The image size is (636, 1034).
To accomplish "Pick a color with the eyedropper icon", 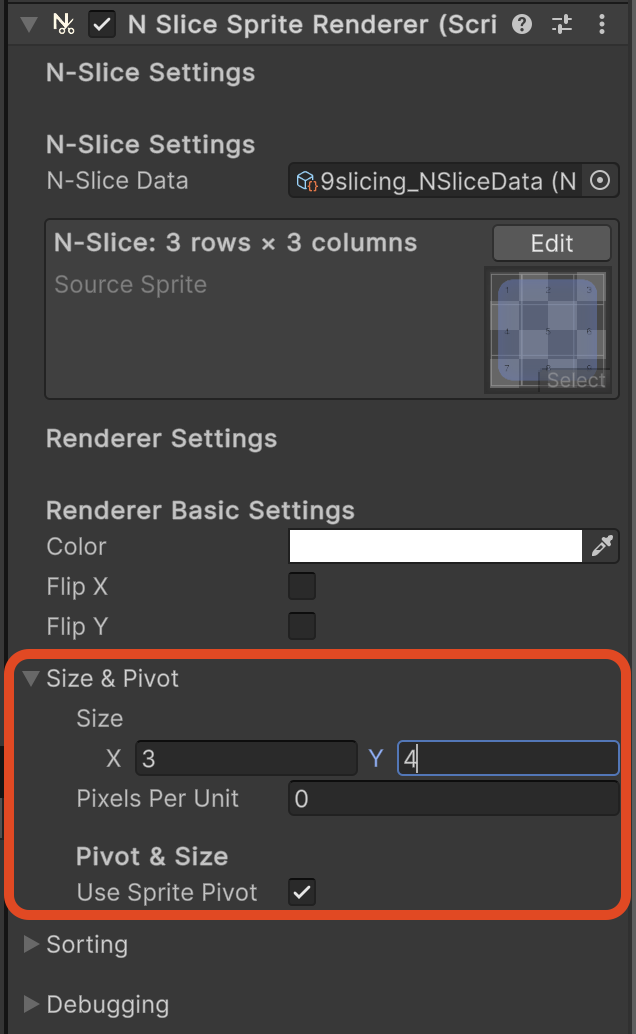I will coord(602,546).
